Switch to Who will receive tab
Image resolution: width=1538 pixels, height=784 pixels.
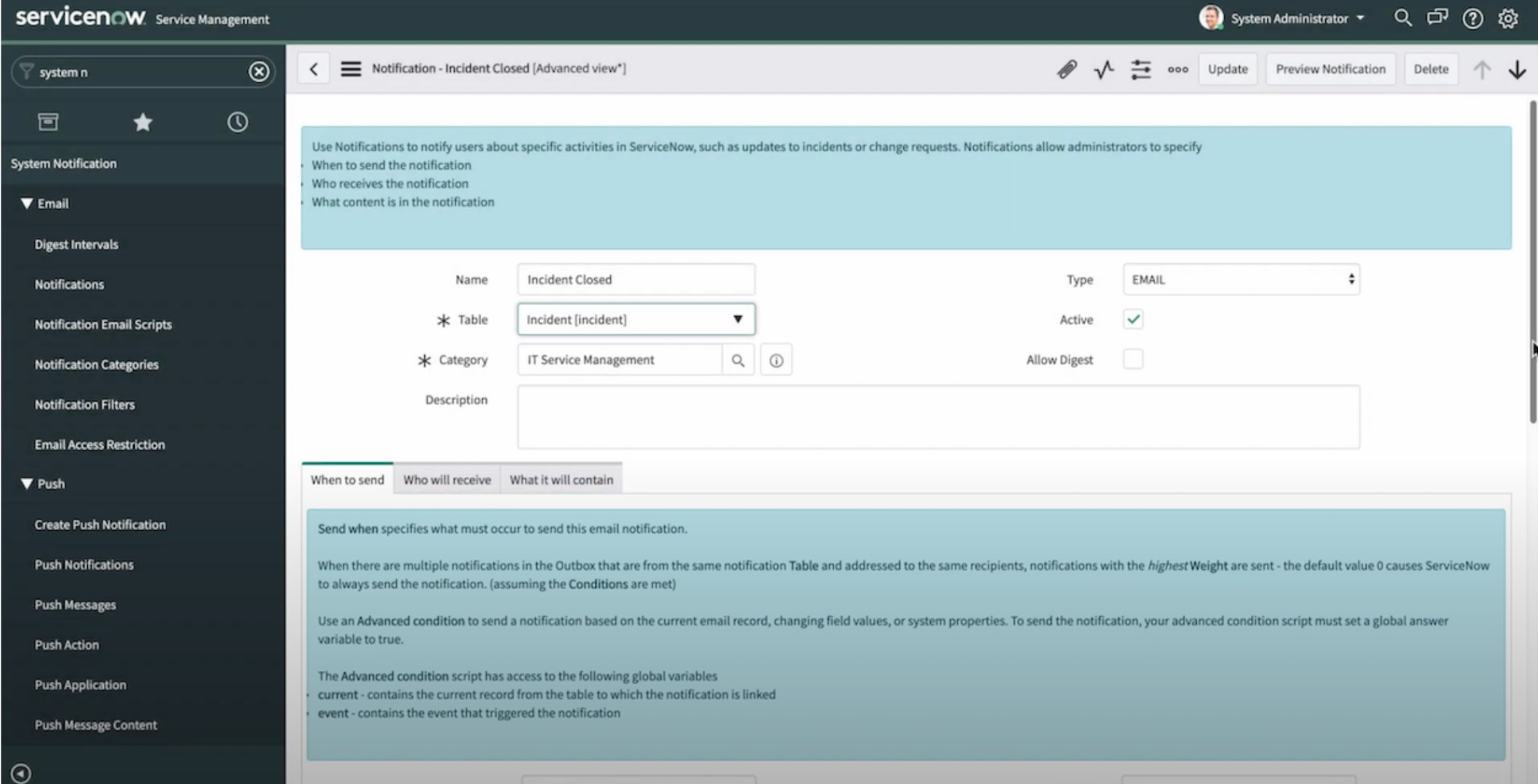tap(447, 479)
